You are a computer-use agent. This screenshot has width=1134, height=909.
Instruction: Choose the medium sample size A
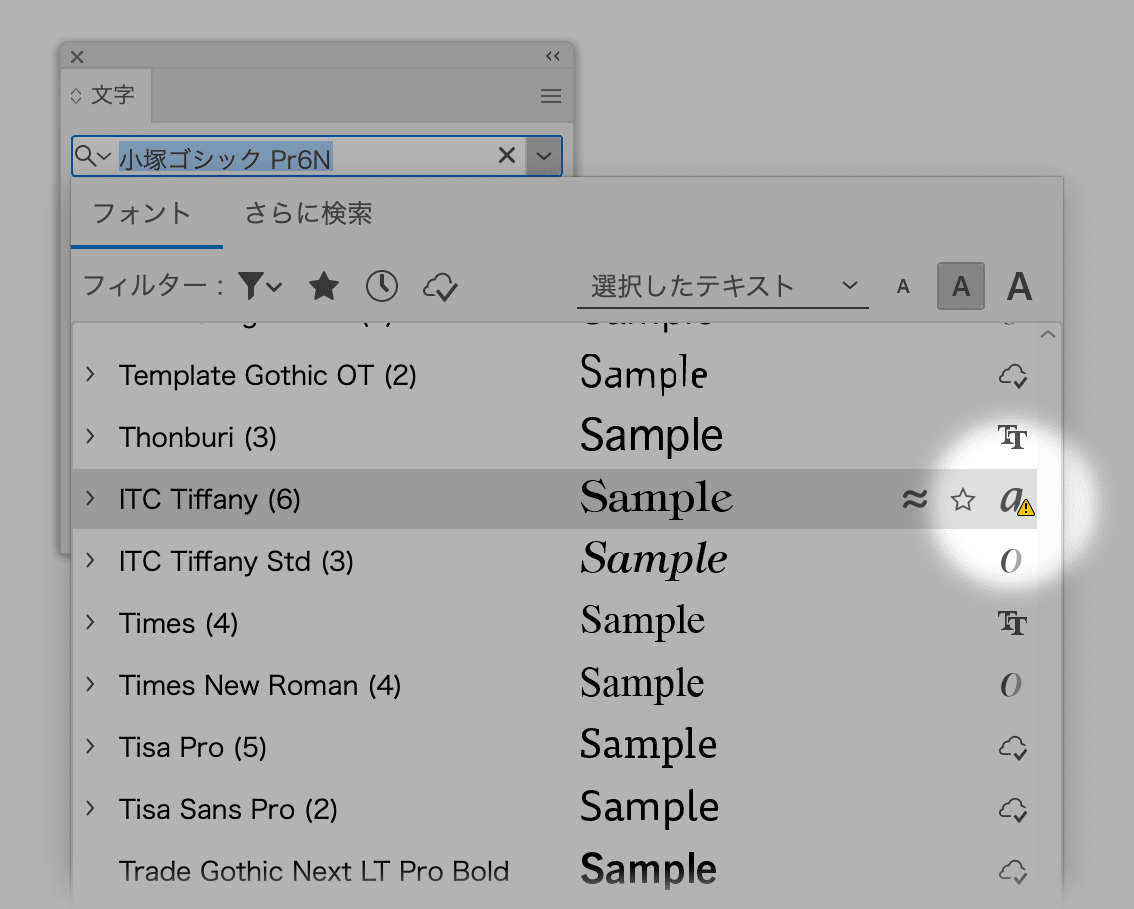[960, 286]
